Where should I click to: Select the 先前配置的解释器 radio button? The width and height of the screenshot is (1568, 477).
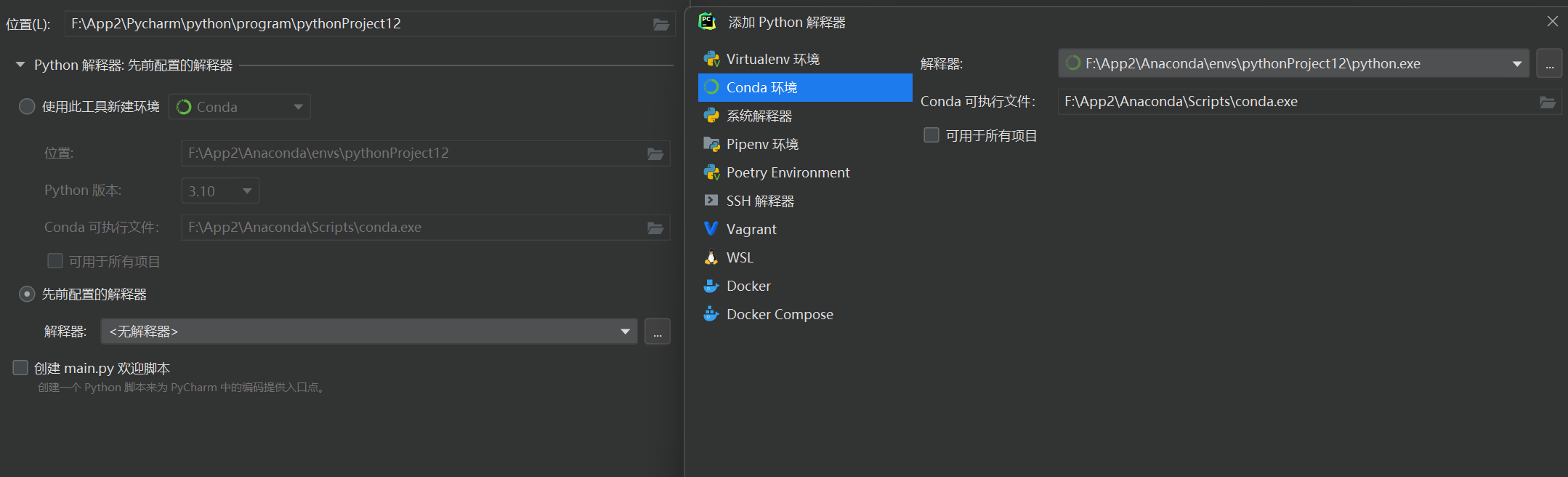pos(27,294)
